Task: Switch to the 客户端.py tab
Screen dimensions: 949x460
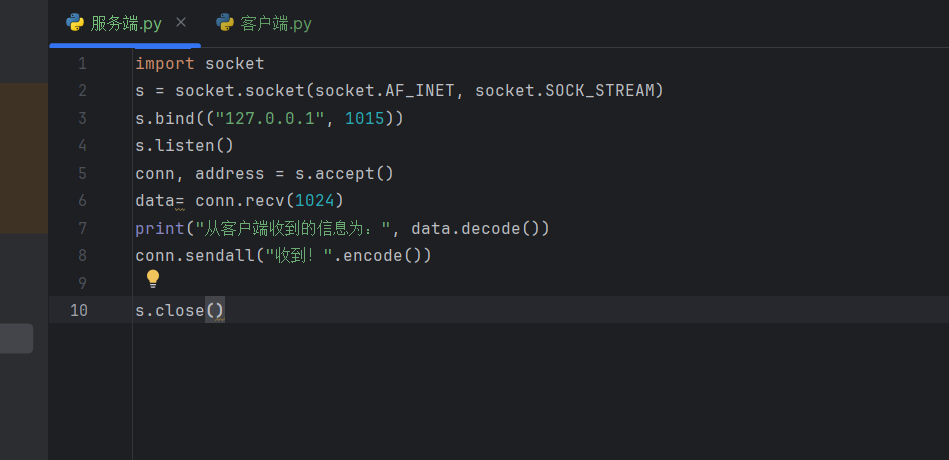Action: [263, 23]
